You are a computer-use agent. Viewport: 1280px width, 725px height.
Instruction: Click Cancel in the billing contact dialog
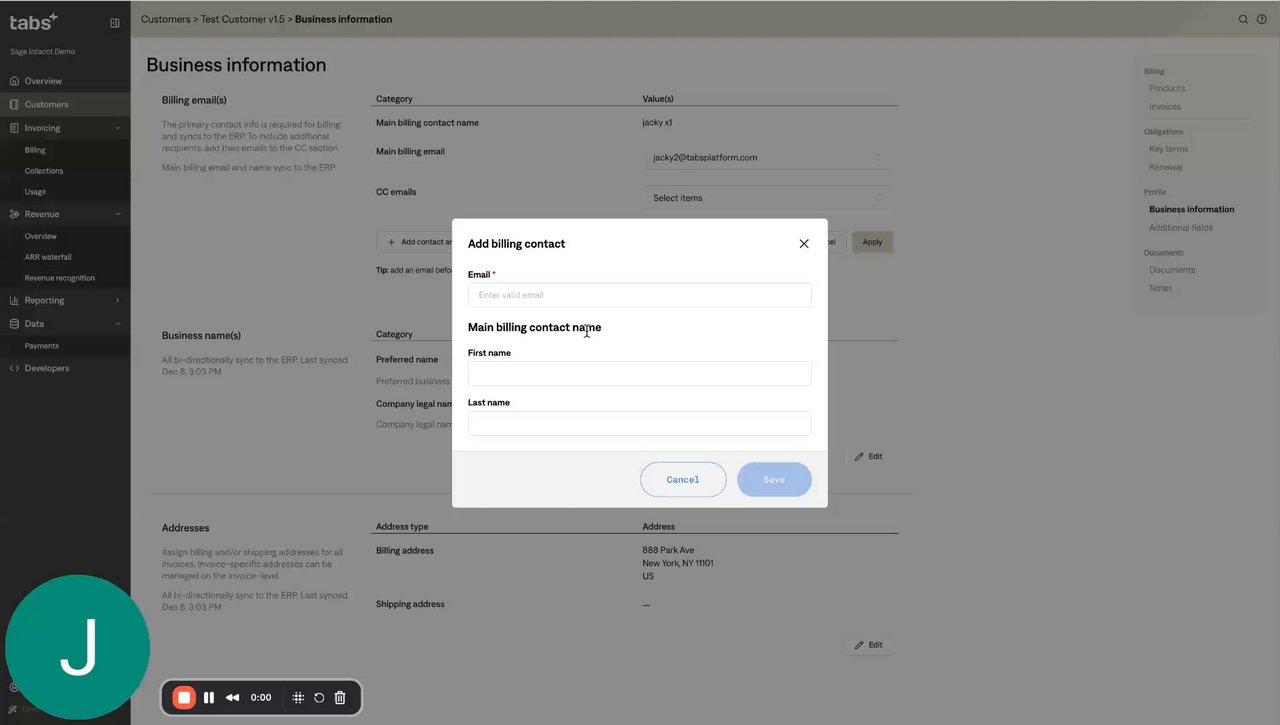click(683, 480)
